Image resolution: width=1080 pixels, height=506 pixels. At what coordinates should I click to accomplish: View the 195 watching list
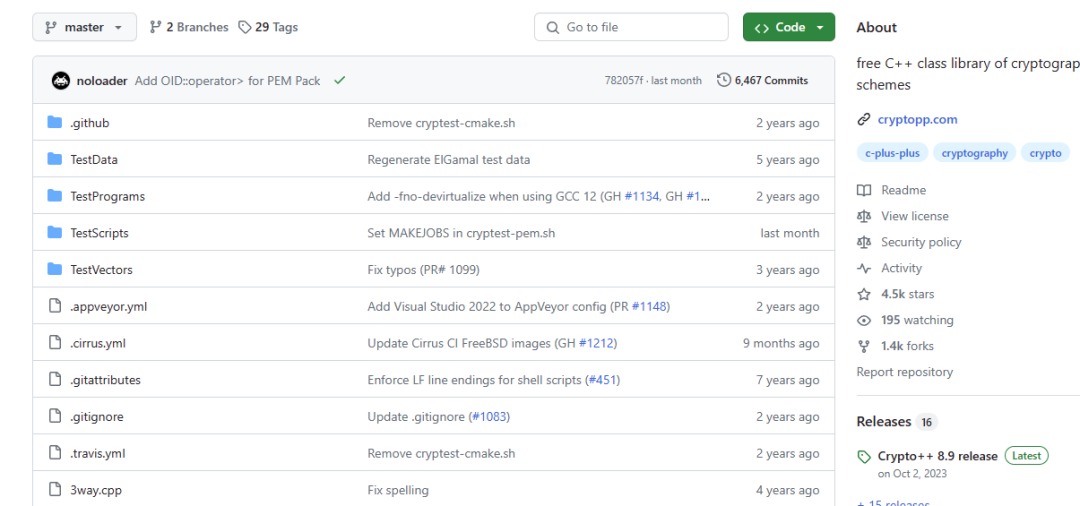[x=917, y=320]
